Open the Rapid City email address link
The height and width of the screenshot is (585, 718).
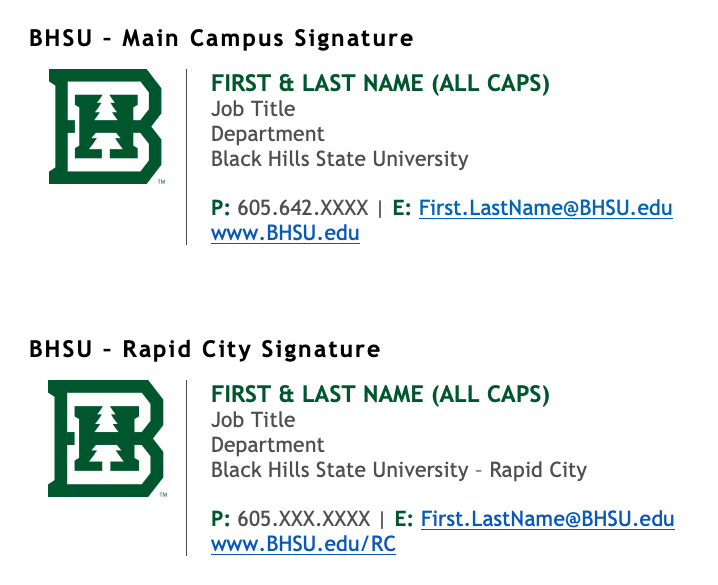(x=547, y=519)
